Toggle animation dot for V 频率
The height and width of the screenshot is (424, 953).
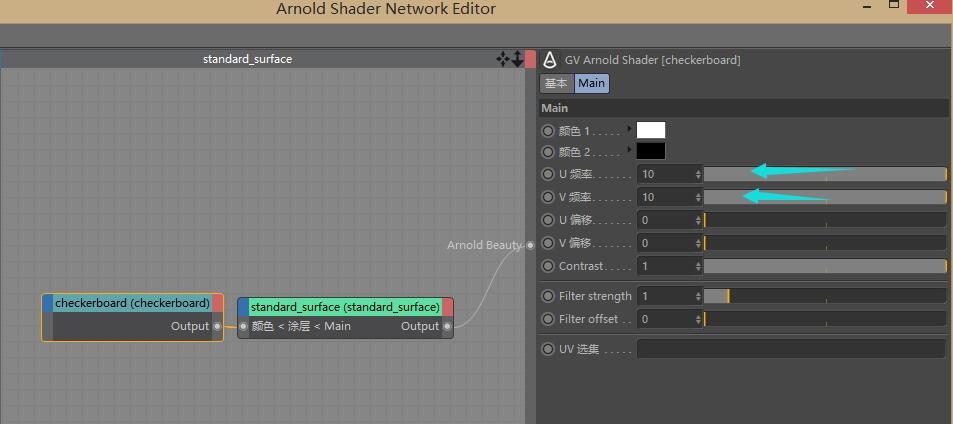click(548, 197)
